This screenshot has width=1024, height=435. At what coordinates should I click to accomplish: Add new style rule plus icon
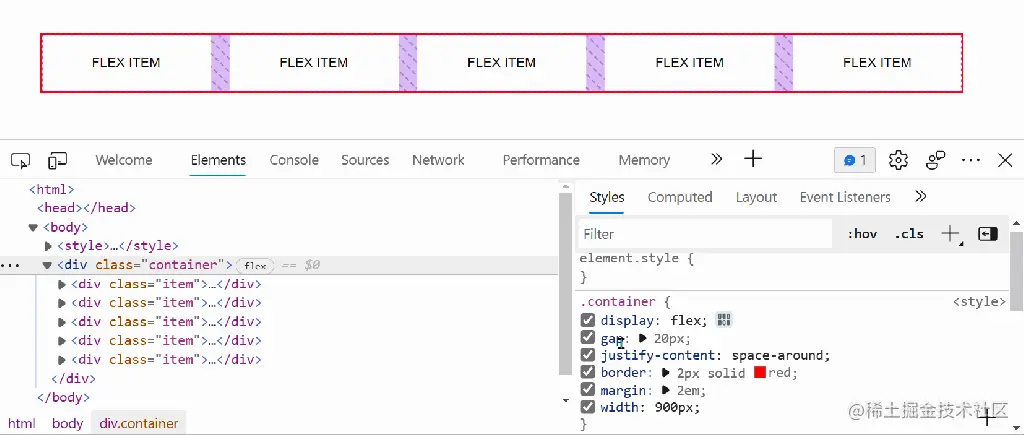pyautogui.click(x=950, y=234)
